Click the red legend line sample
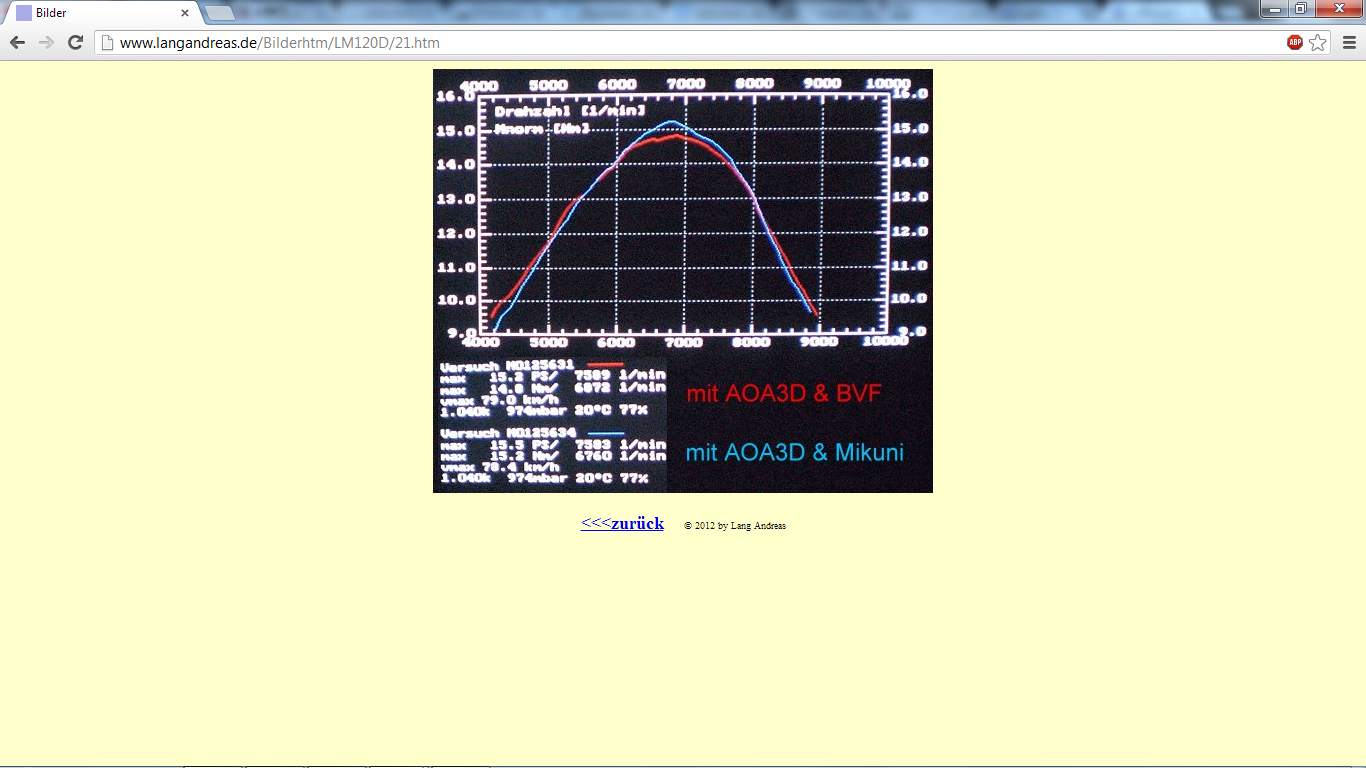Image resolution: width=1366 pixels, height=768 pixels. [x=604, y=366]
